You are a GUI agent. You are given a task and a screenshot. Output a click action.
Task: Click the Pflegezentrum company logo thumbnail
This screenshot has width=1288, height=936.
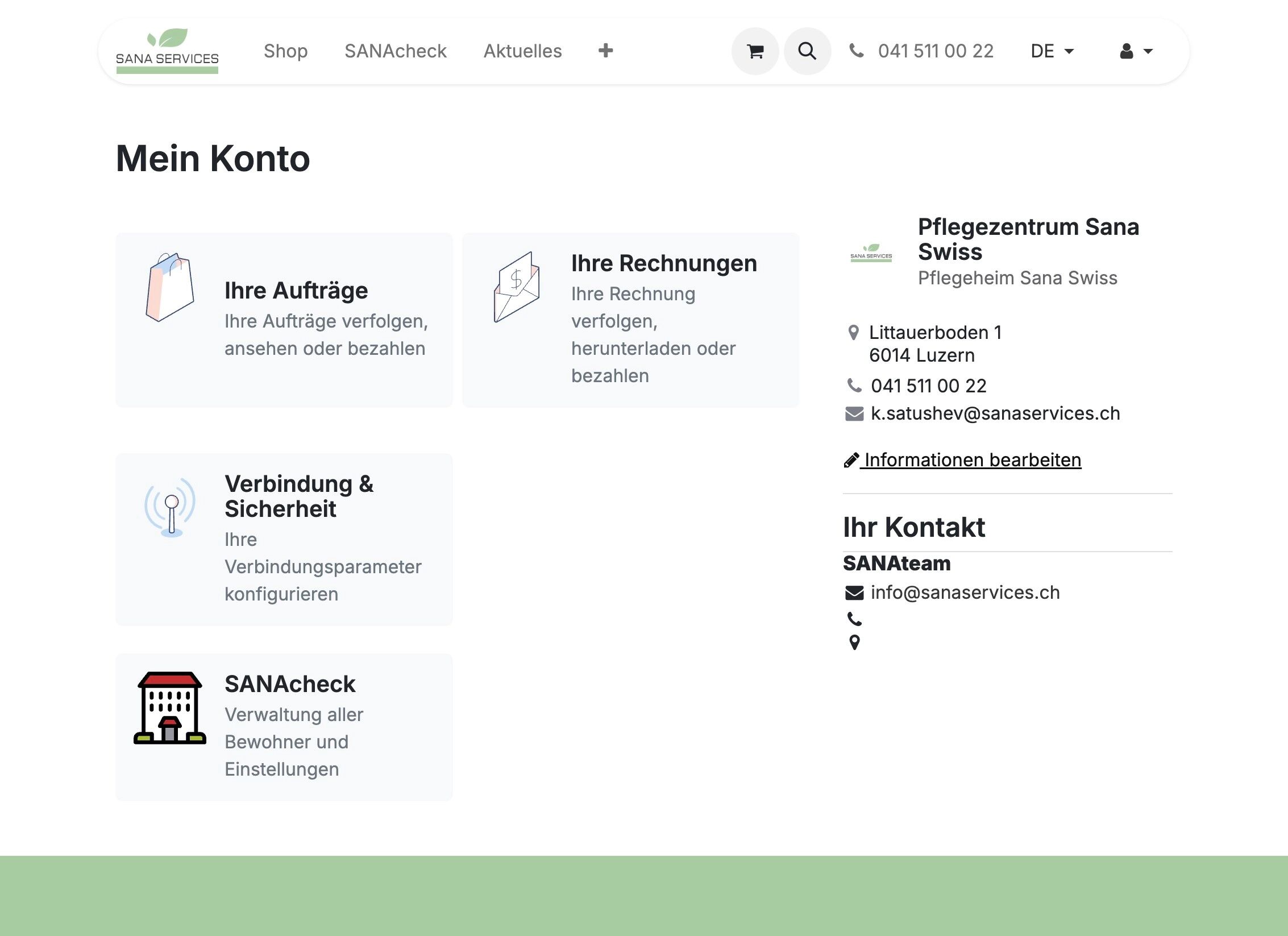pyautogui.click(x=871, y=252)
